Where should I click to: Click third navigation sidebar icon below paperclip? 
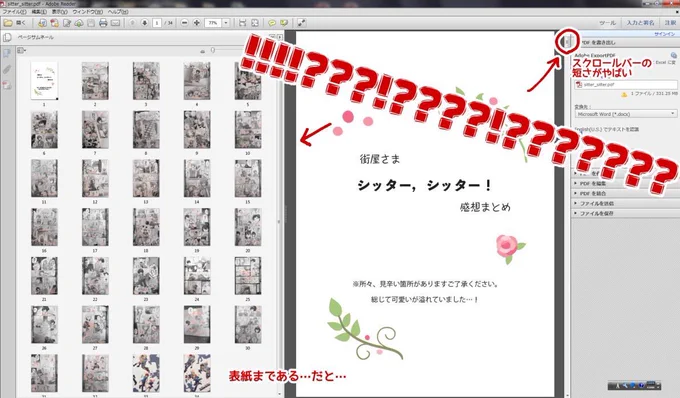[x=7, y=85]
